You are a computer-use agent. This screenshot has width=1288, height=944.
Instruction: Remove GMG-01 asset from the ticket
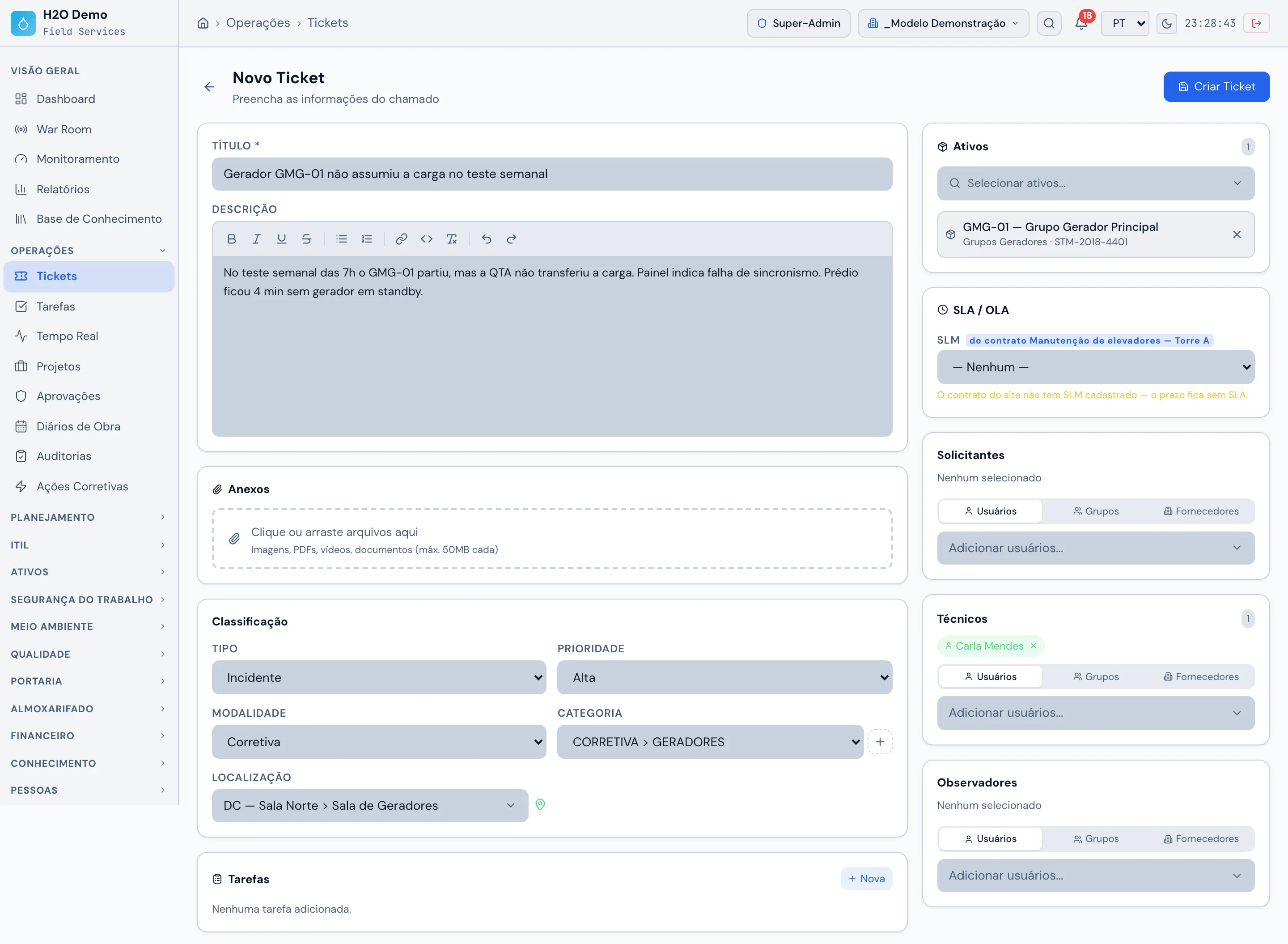tap(1237, 234)
